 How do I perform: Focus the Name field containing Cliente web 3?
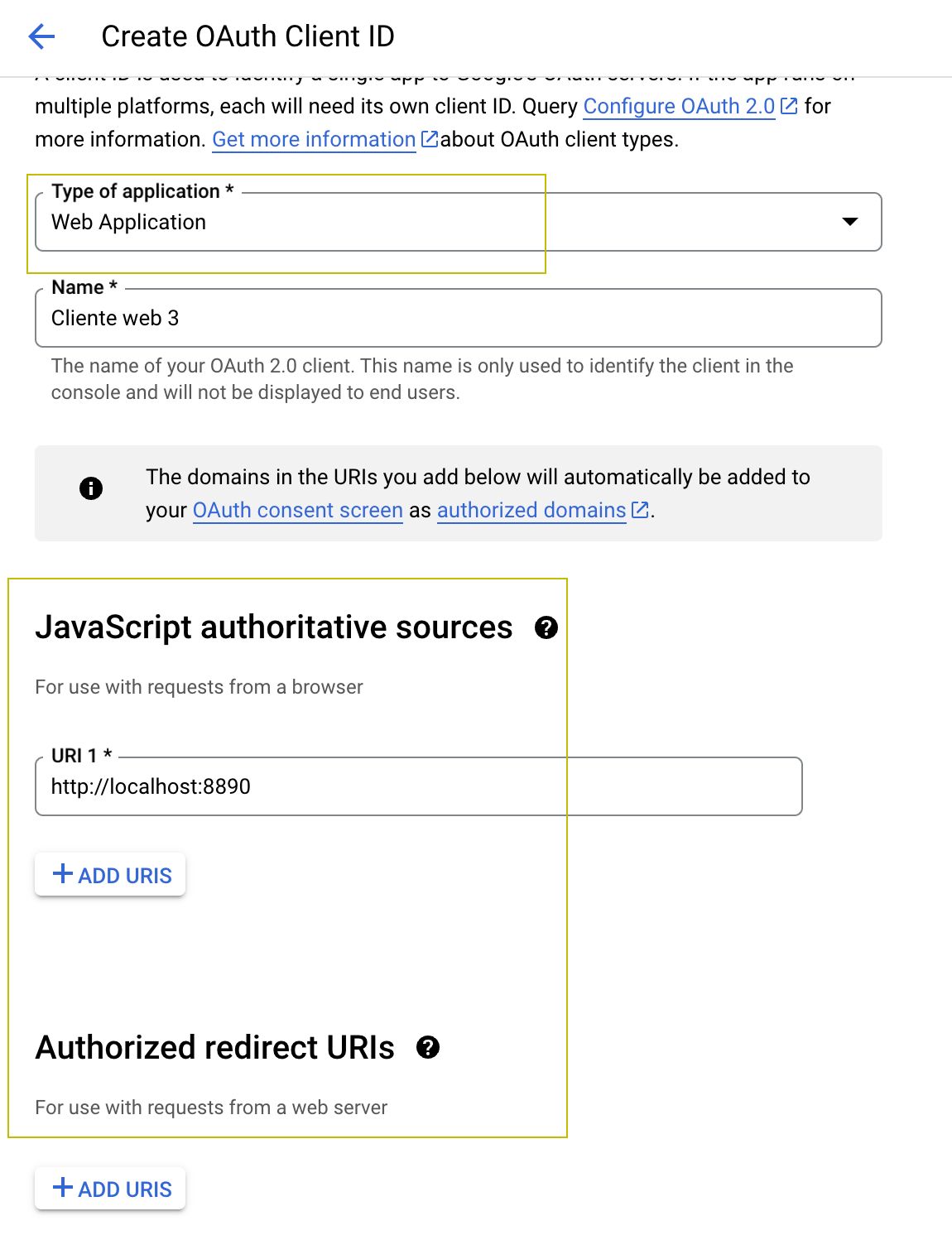point(459,318)
